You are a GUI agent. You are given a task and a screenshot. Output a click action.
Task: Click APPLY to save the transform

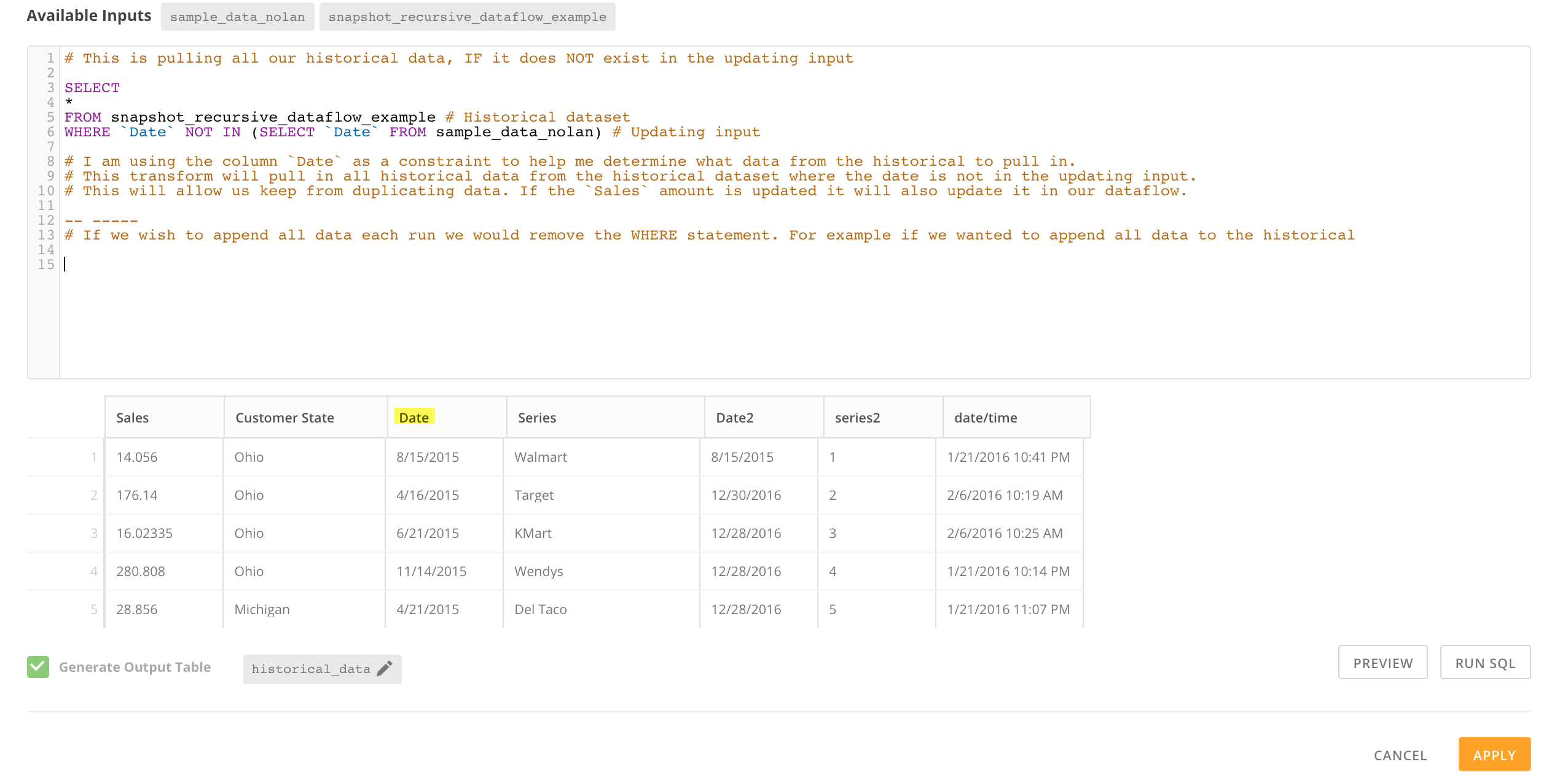pyautogui.click(x=1494, y=754)
